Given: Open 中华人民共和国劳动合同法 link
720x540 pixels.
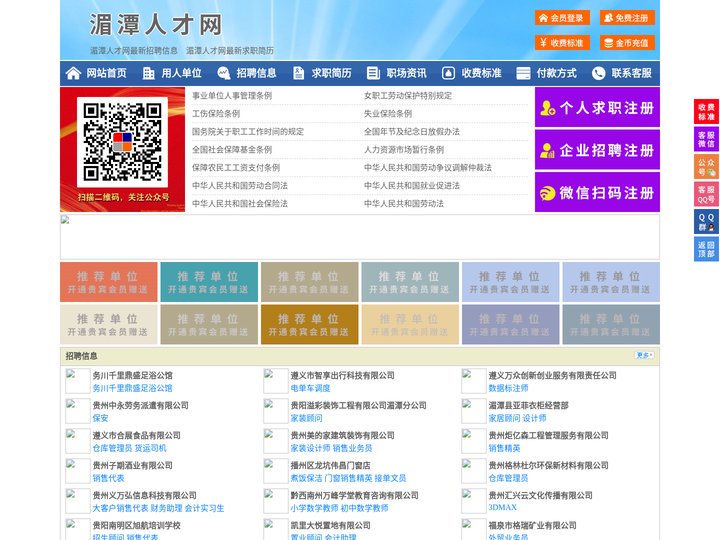Looking at the screenshot, I should (240, 186).
